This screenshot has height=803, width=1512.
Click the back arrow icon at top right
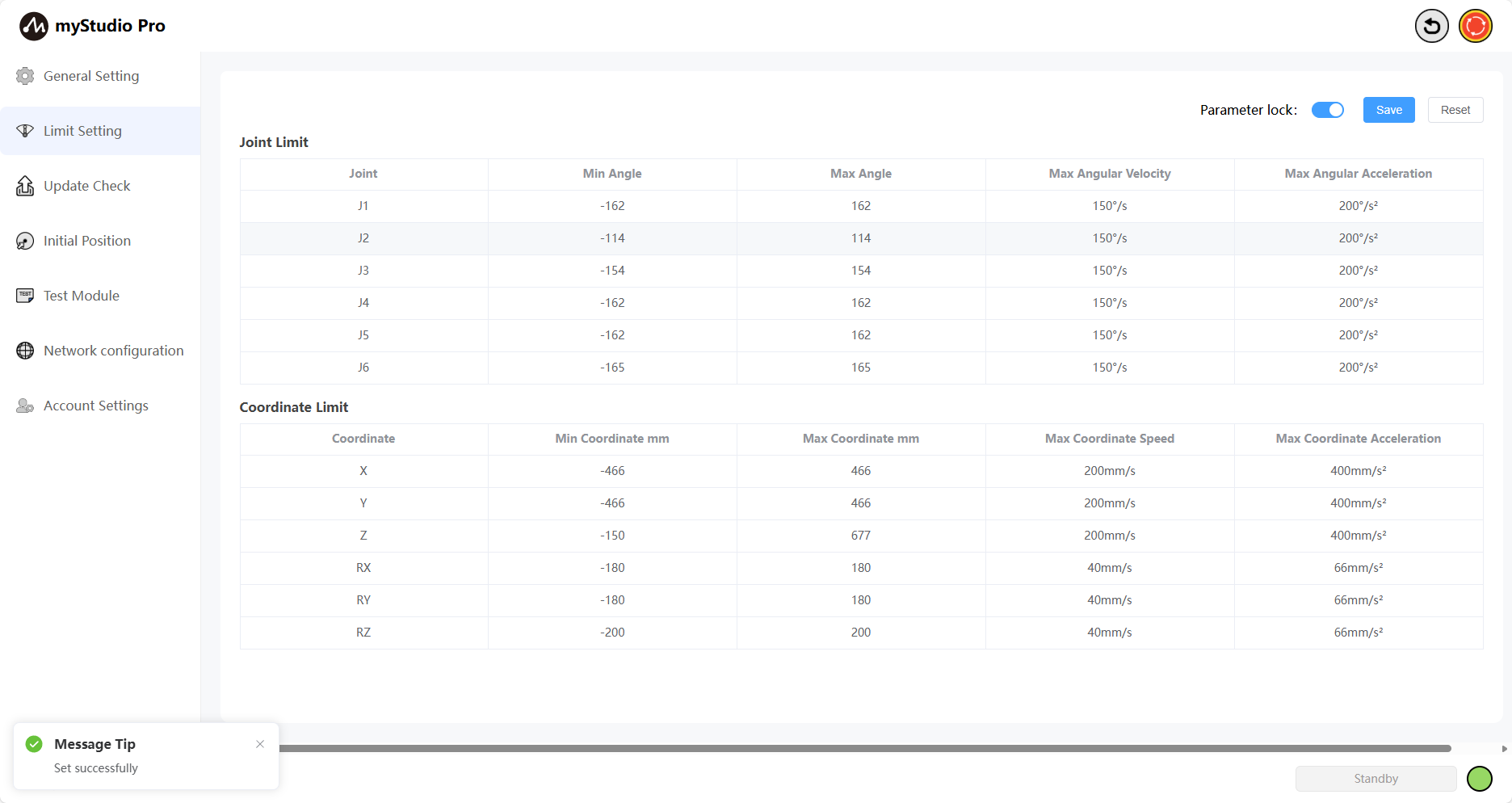click(1431, 26)
